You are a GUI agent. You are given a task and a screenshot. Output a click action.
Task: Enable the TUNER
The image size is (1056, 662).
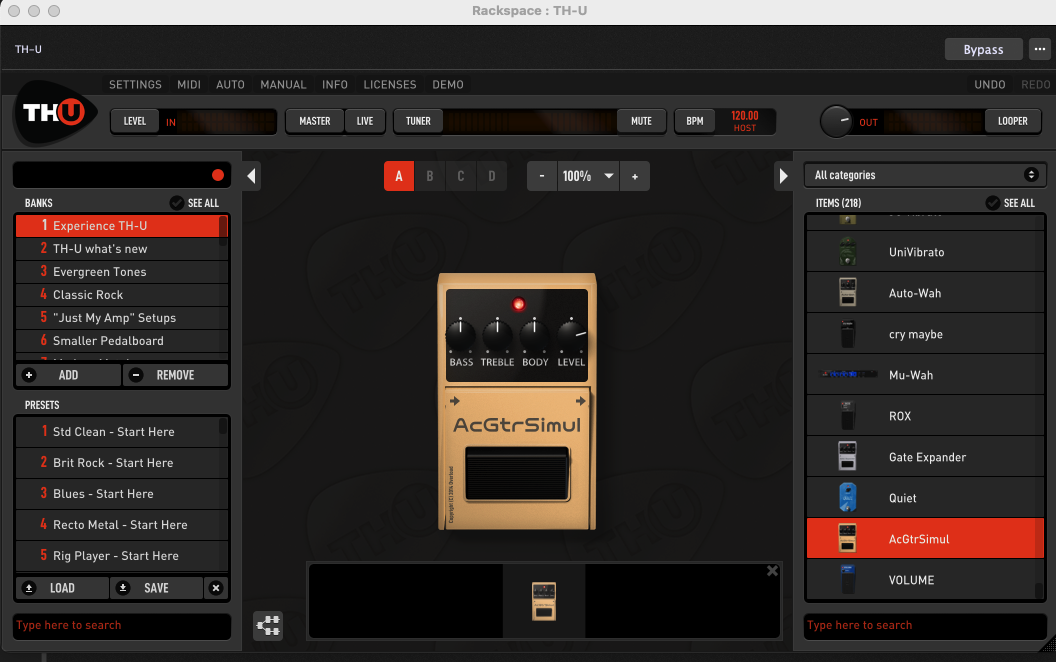coord(418,121)
